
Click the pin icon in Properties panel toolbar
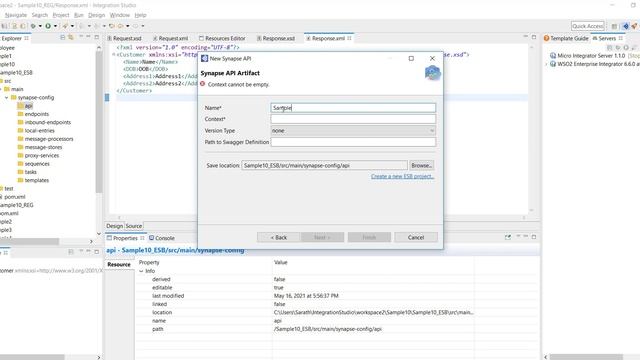point(508,237)
